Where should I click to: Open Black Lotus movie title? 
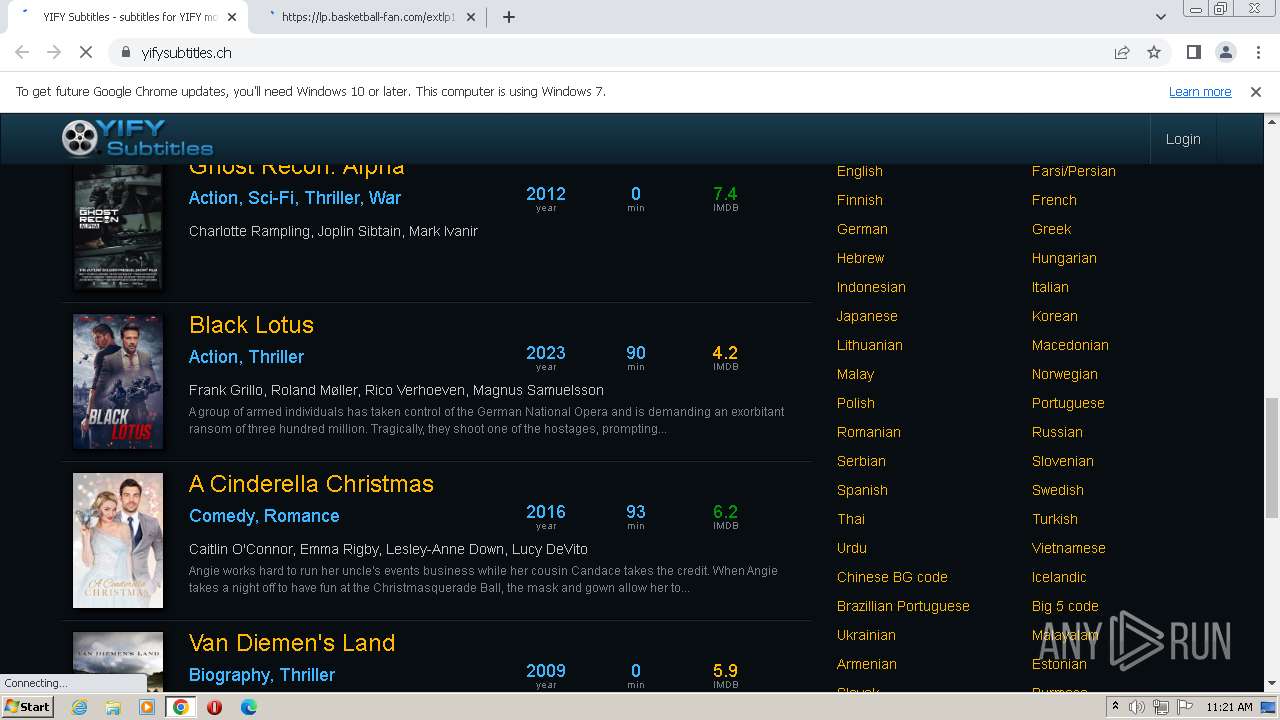click(x=251, y=325)
